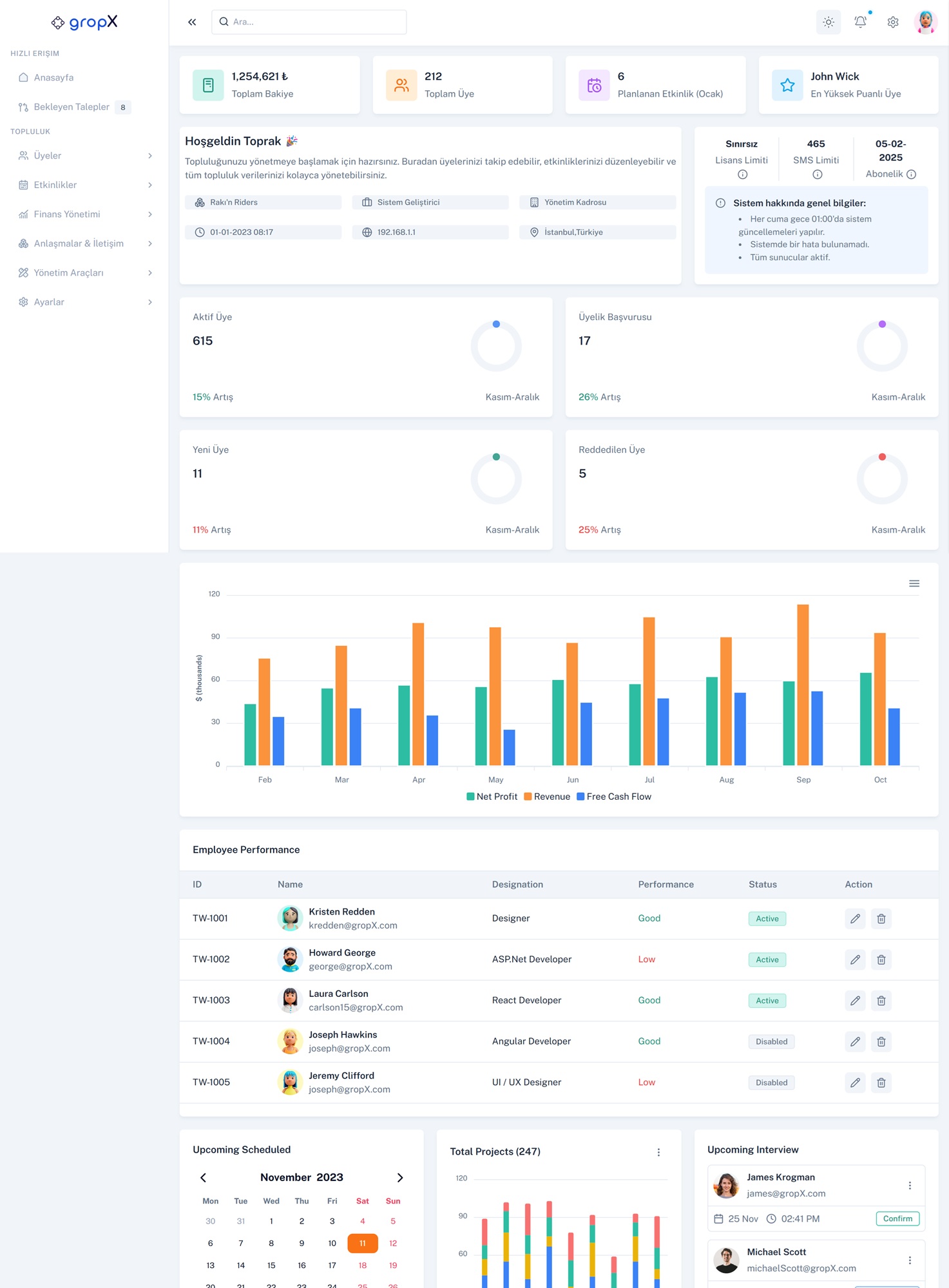Toggle Net Profit legend series
Image resolution: width=949 pixels, height=1288 pixels.
click(492, 797)
